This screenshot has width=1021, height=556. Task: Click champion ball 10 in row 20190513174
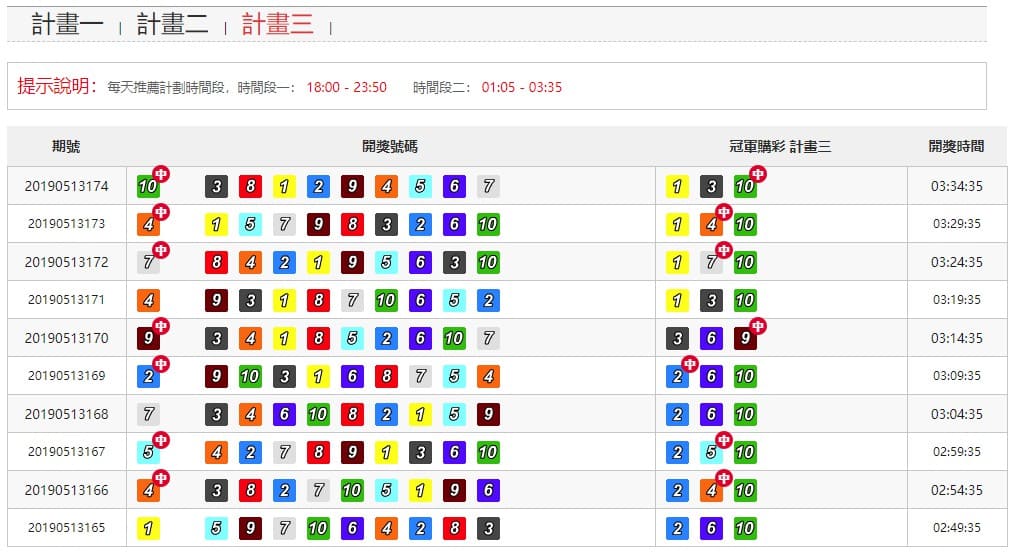pos(148,186)
